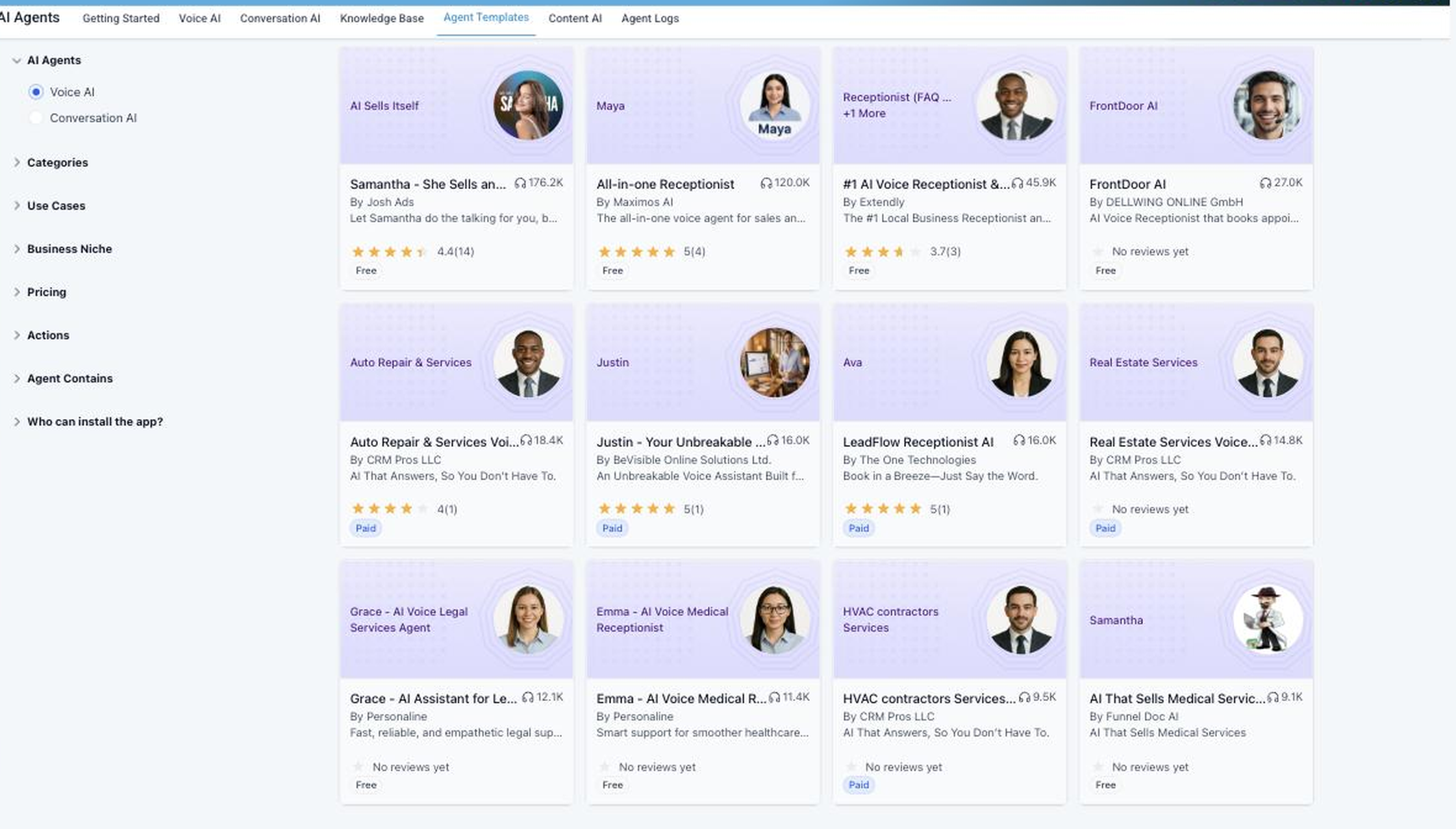The height and width of the screenshot is (829, 1456).
Task: Click 'By Josh Ads' author text
Action: 382,202
